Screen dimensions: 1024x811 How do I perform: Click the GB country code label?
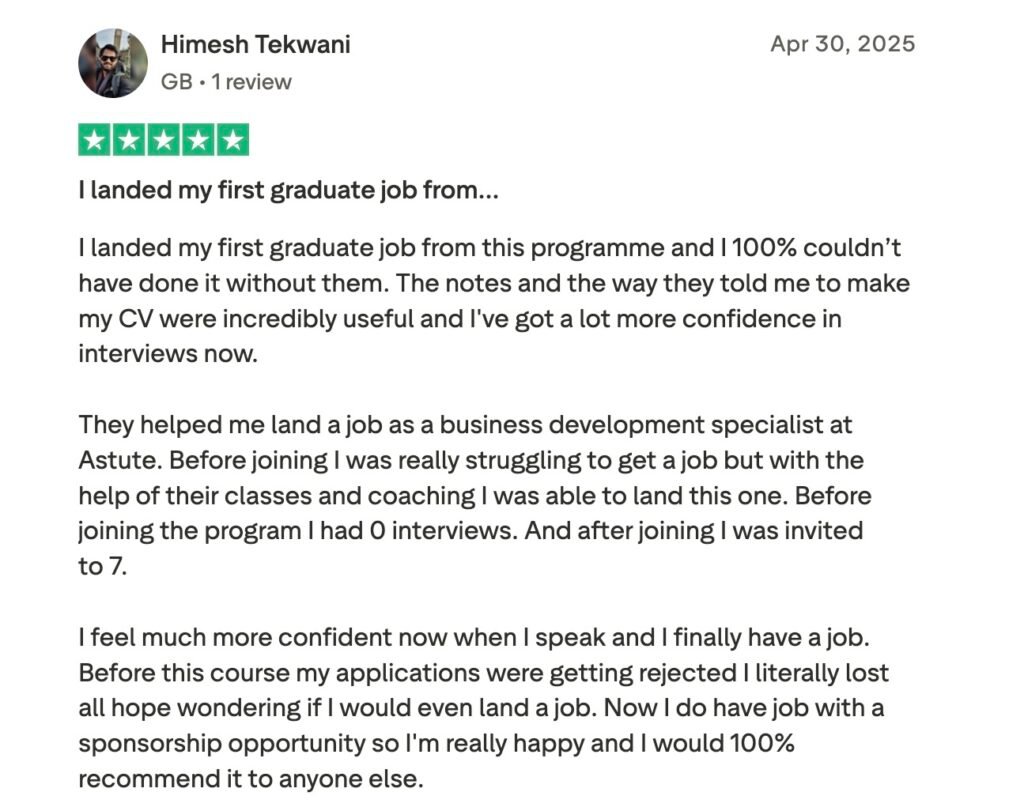(176, 82)
